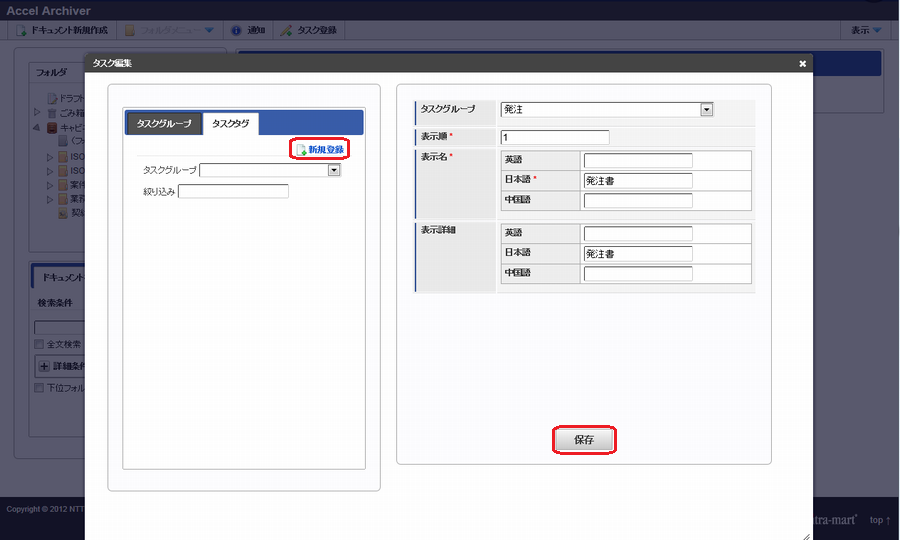
Task: Click the 表示名 日本語 input field
Action: (x=638, y=180)
